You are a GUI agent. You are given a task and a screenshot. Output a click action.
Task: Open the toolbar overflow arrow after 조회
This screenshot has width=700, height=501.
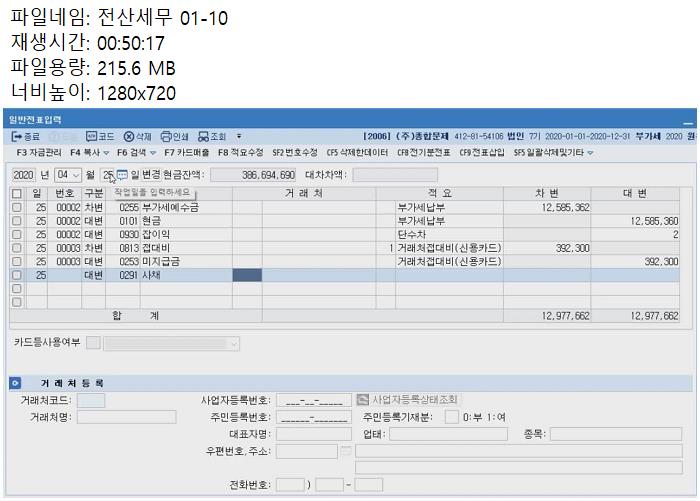pos(239,136)
